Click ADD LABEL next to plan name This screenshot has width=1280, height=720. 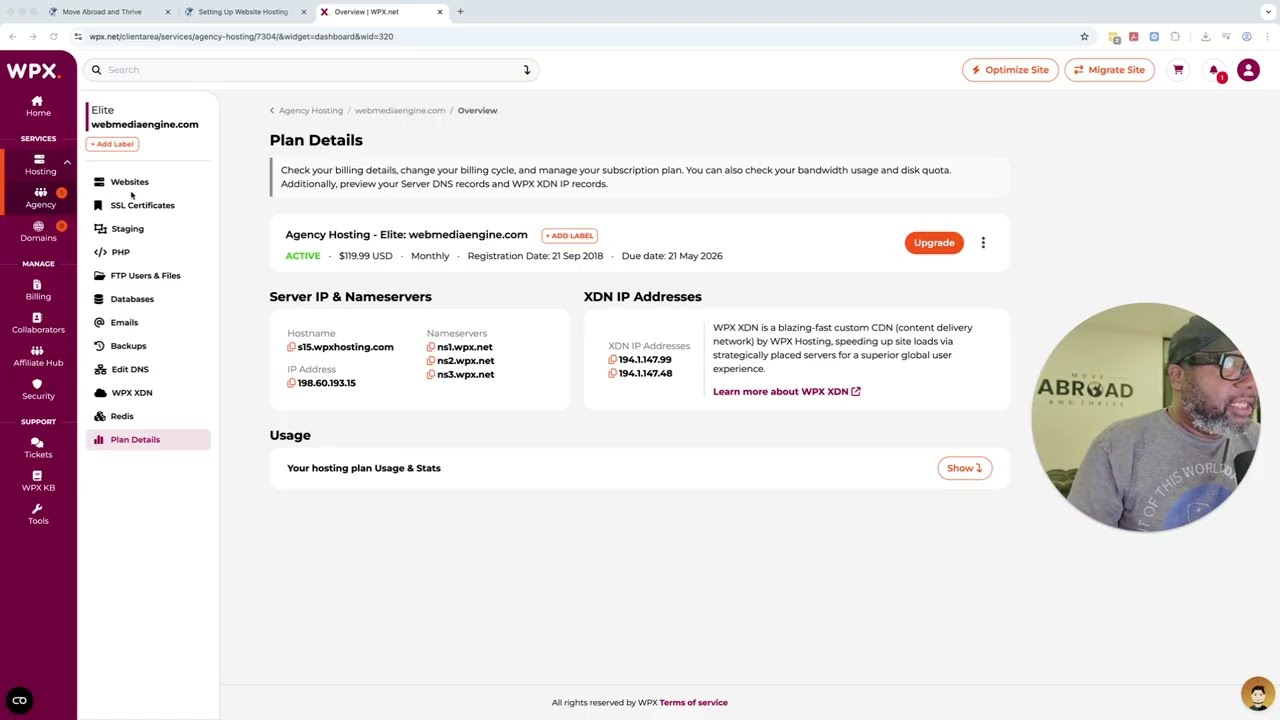point(569,236)
